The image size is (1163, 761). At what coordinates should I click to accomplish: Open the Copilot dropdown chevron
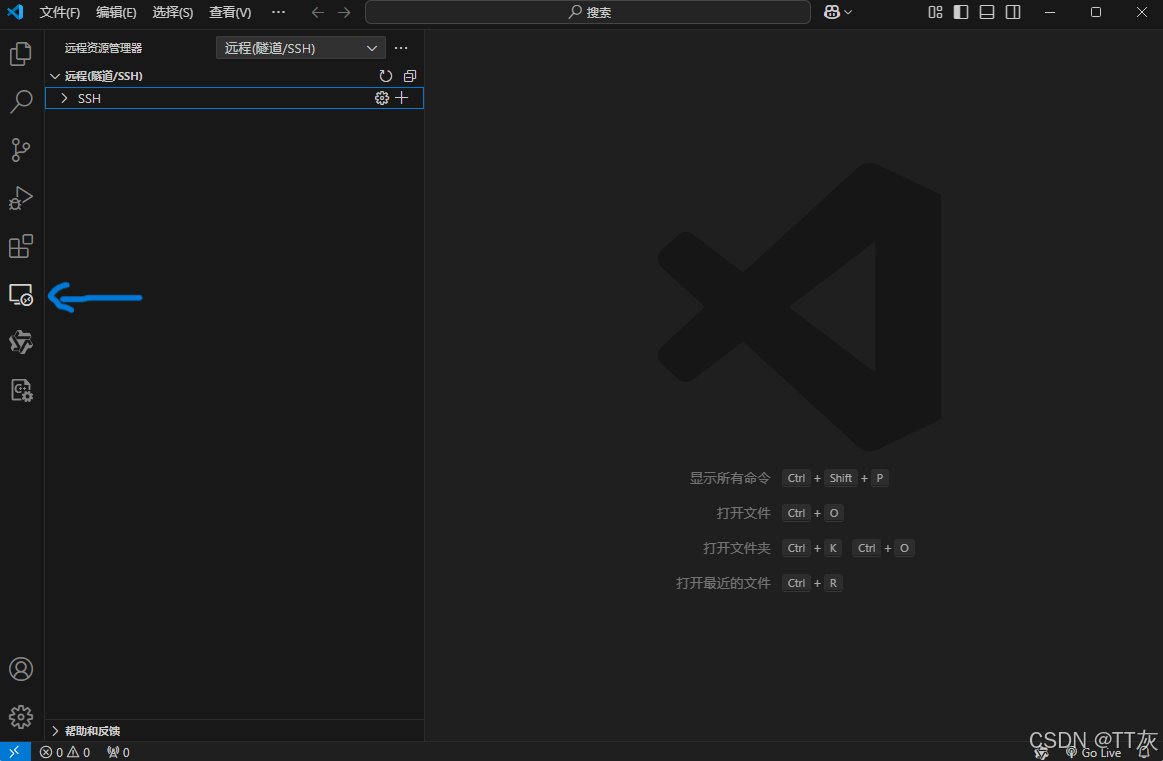pyautogui.click(x=849, y=12)
